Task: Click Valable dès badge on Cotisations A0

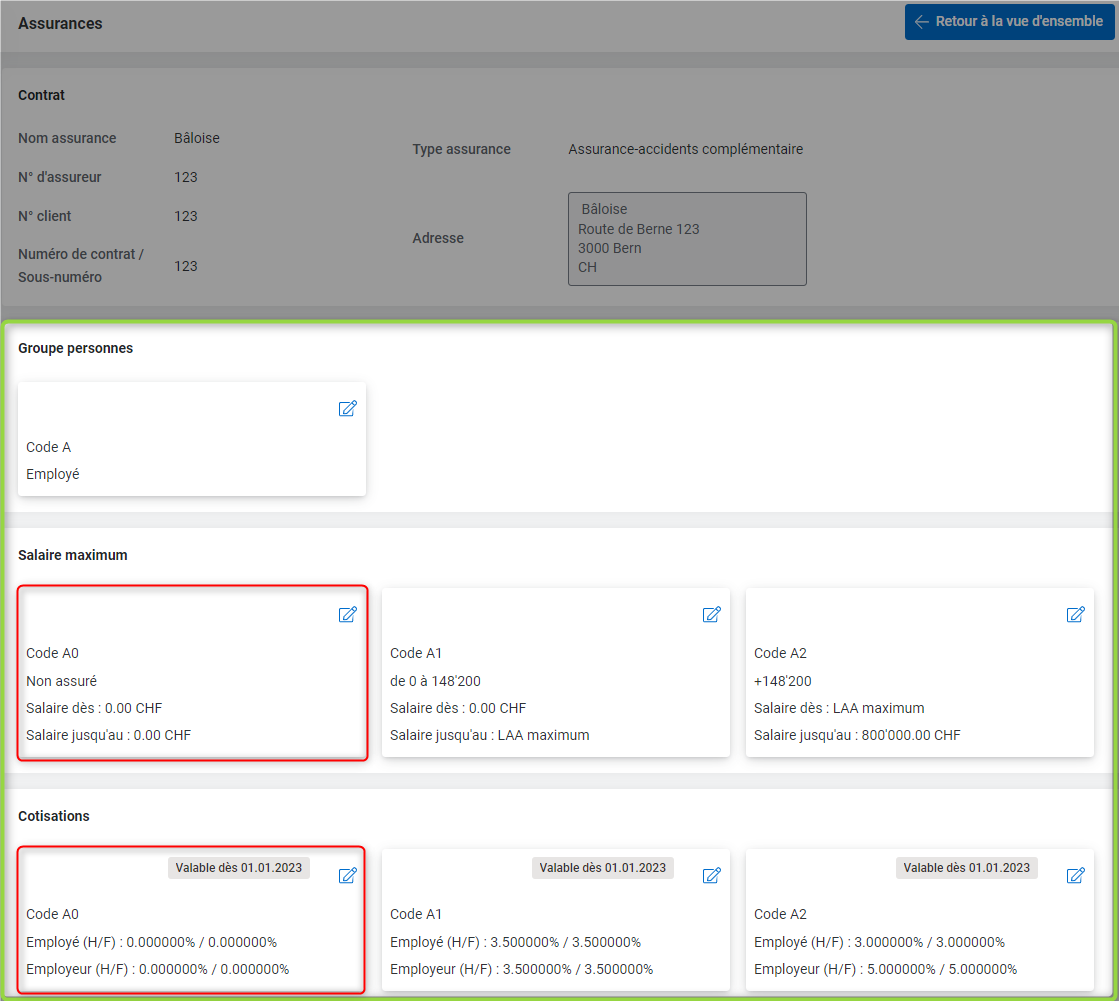Action: click(238, 868)
